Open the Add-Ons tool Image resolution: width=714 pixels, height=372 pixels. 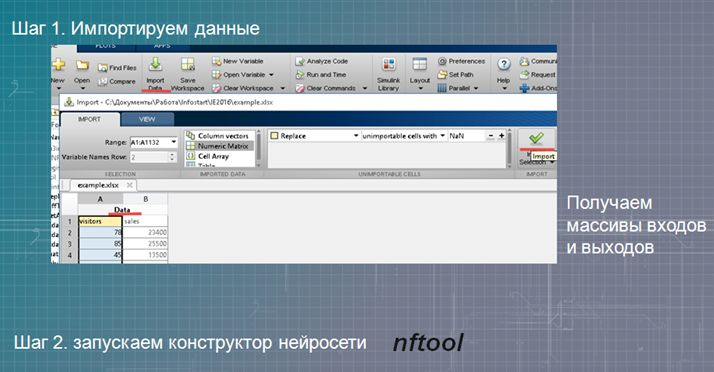[x=538, y=88]
